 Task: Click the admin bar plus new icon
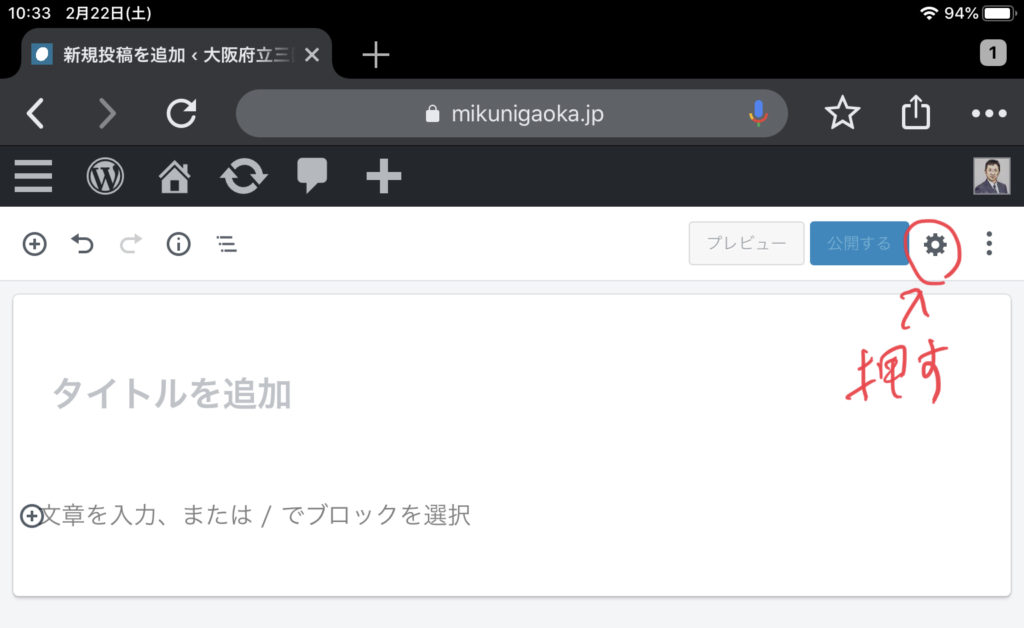coord(383,176)
